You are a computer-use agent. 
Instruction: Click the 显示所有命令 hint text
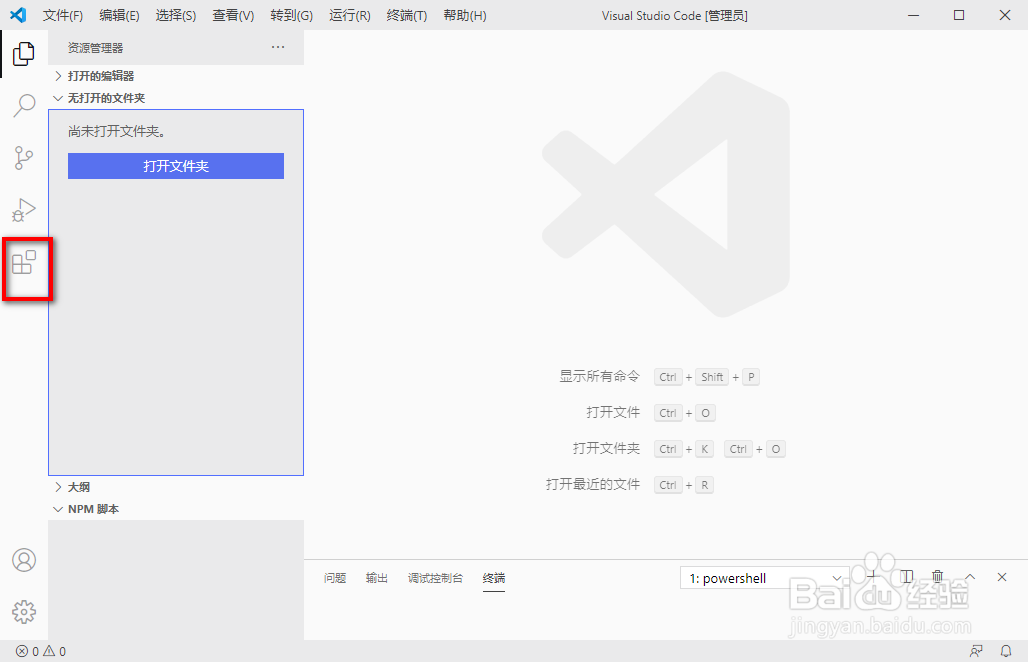(x=599, y=376)
